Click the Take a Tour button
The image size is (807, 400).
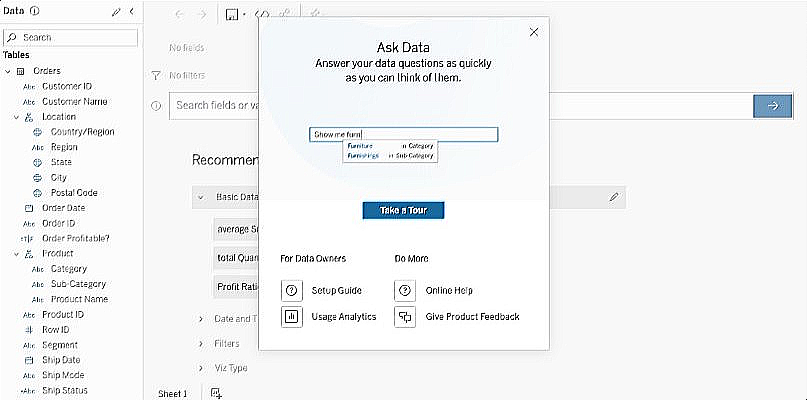point(403,211)
